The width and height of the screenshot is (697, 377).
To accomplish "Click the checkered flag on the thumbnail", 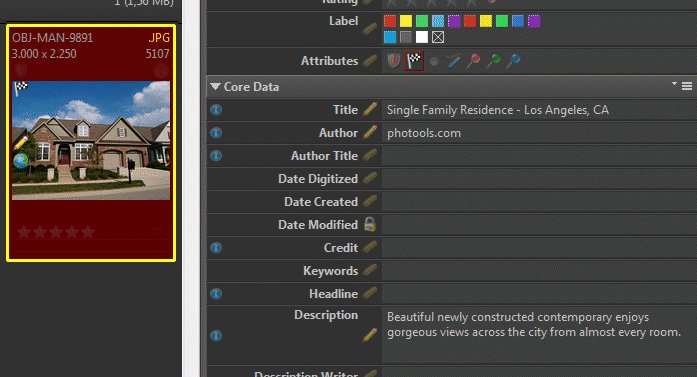I will (21, 88).
